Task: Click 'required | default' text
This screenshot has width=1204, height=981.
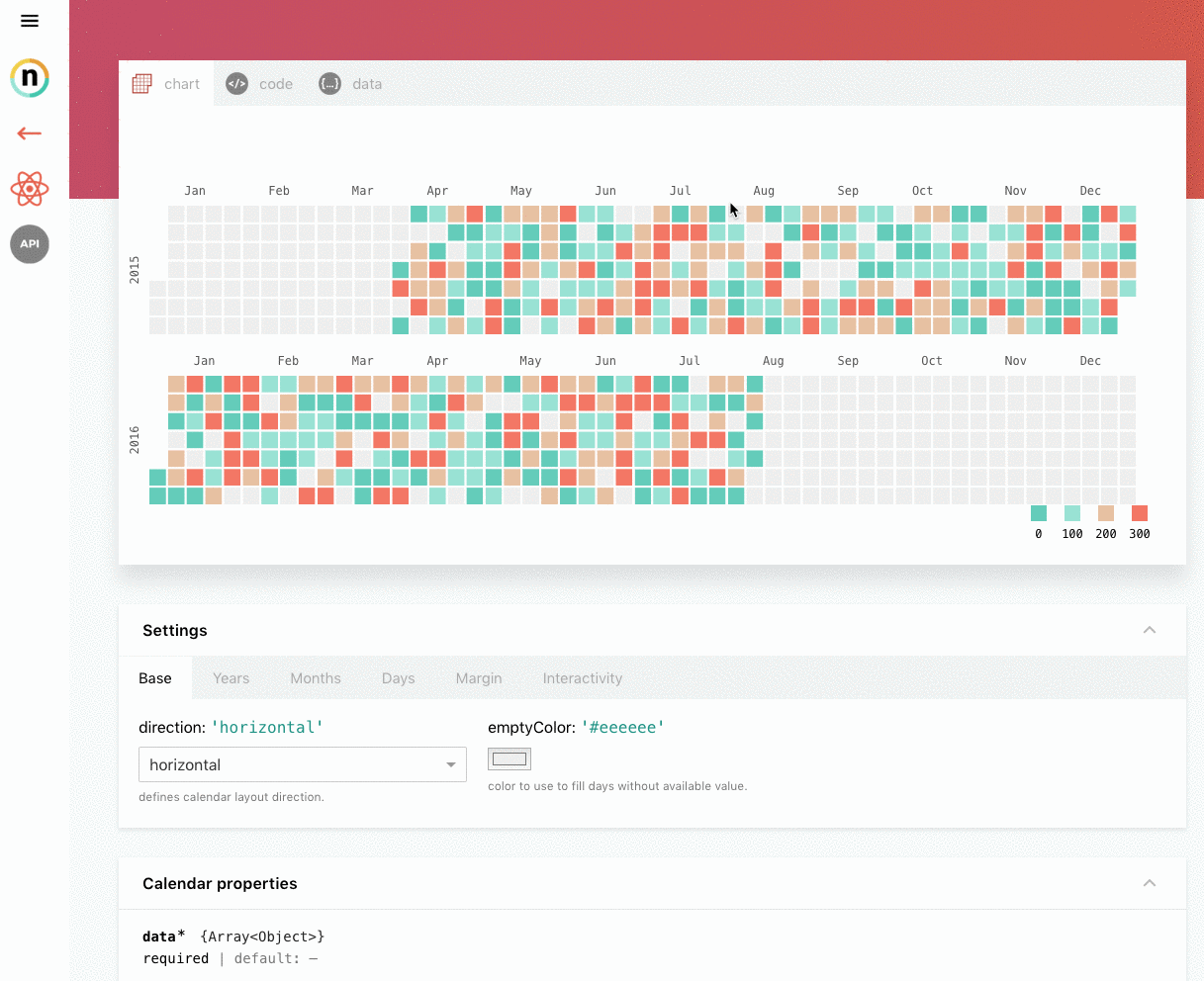Action: coord(231,958)
